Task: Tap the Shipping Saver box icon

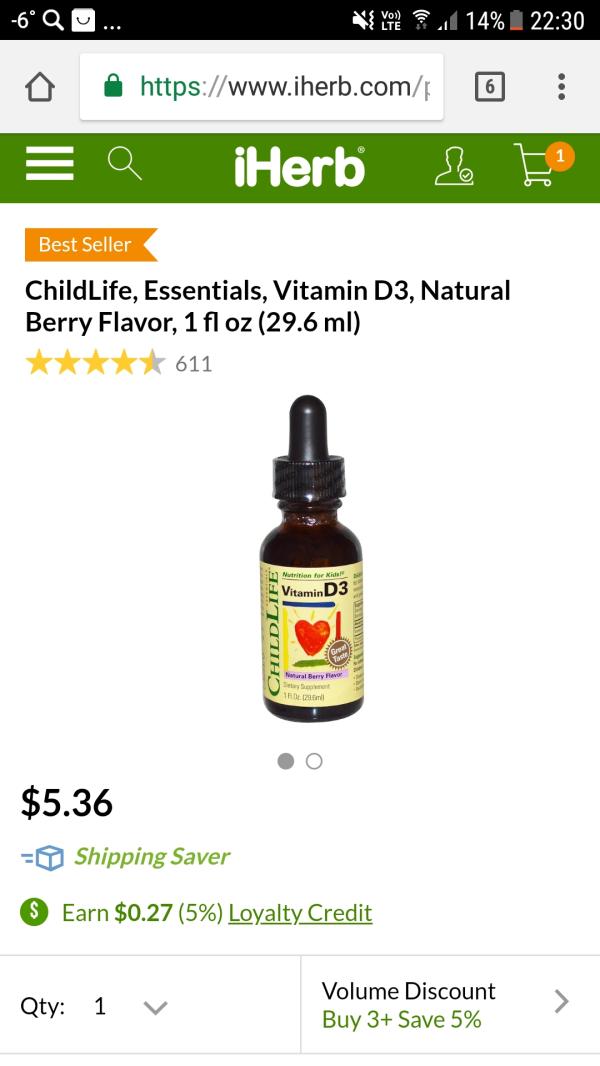Action: 42,858
